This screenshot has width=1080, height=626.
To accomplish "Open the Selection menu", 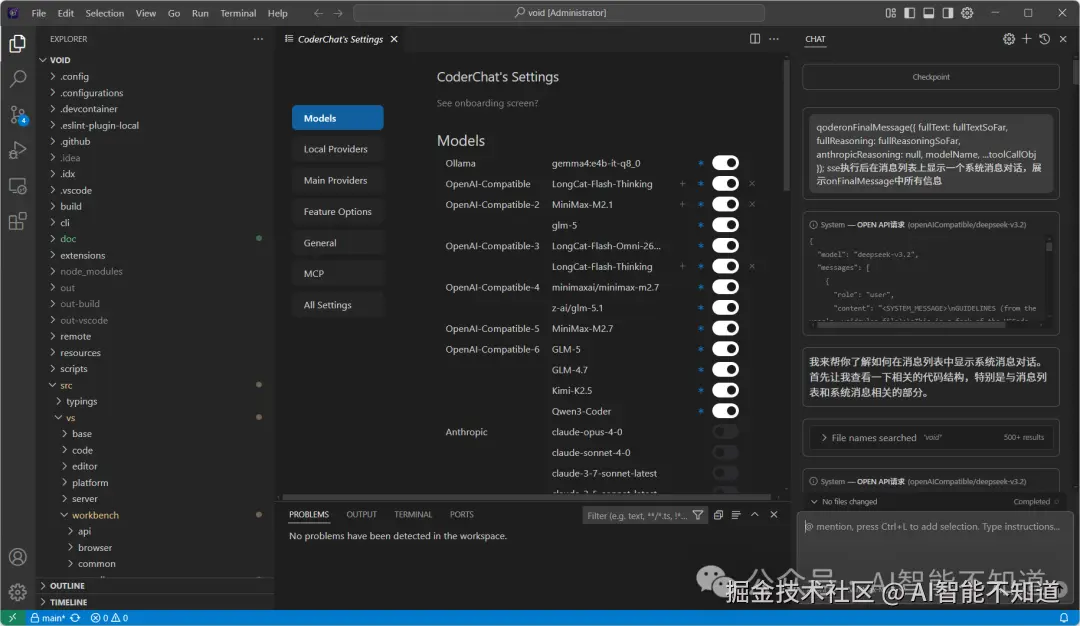I will pyautogui.click(x=105, y=13).
